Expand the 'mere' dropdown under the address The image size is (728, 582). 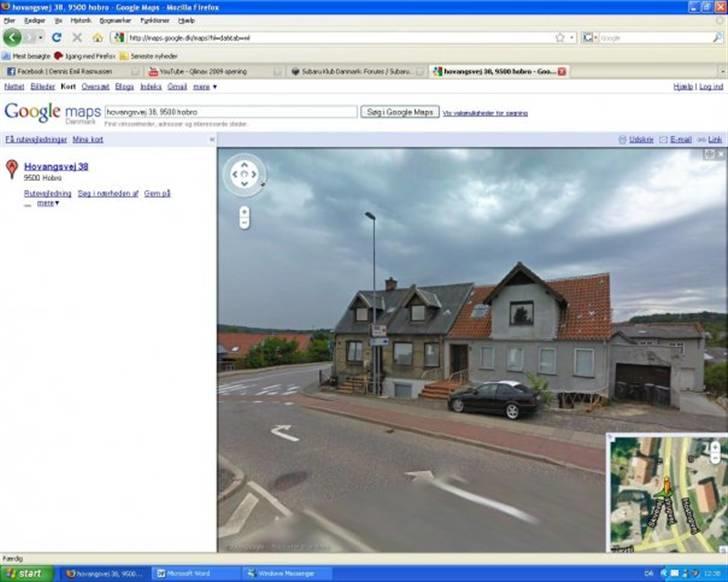coord(47,203)
